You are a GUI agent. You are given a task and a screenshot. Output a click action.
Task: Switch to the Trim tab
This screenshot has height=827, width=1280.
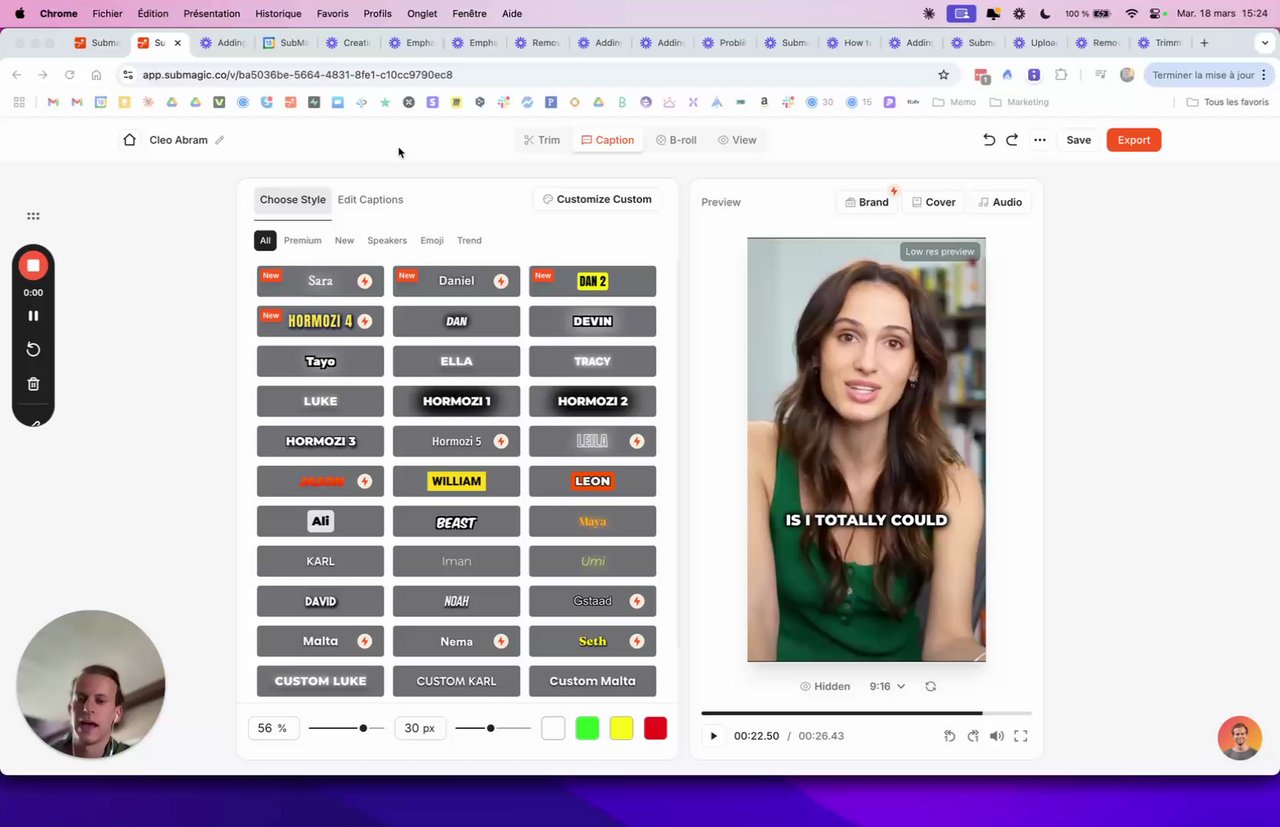542,140
